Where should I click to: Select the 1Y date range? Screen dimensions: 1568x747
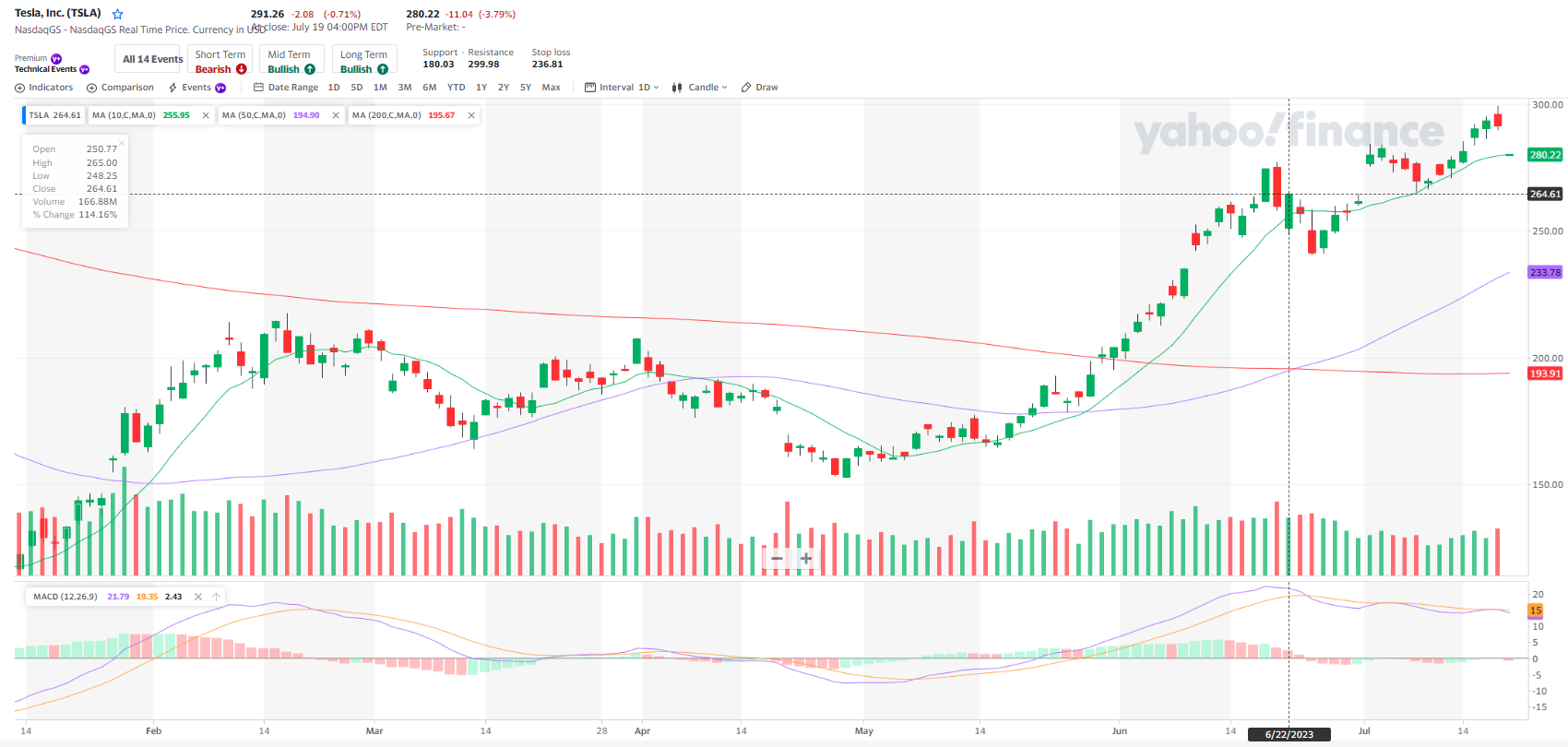tap(481, 88)
